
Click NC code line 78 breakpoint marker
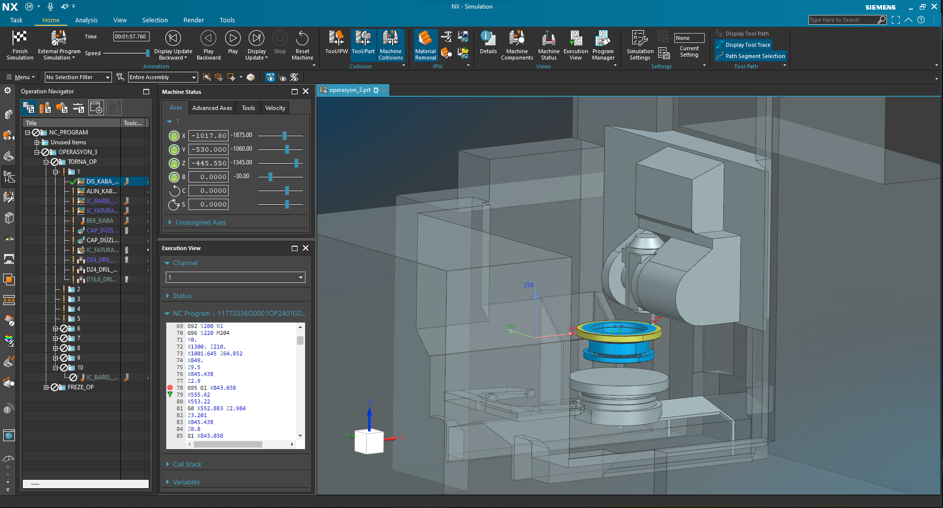pyautogui.click(x=170, y=388)
